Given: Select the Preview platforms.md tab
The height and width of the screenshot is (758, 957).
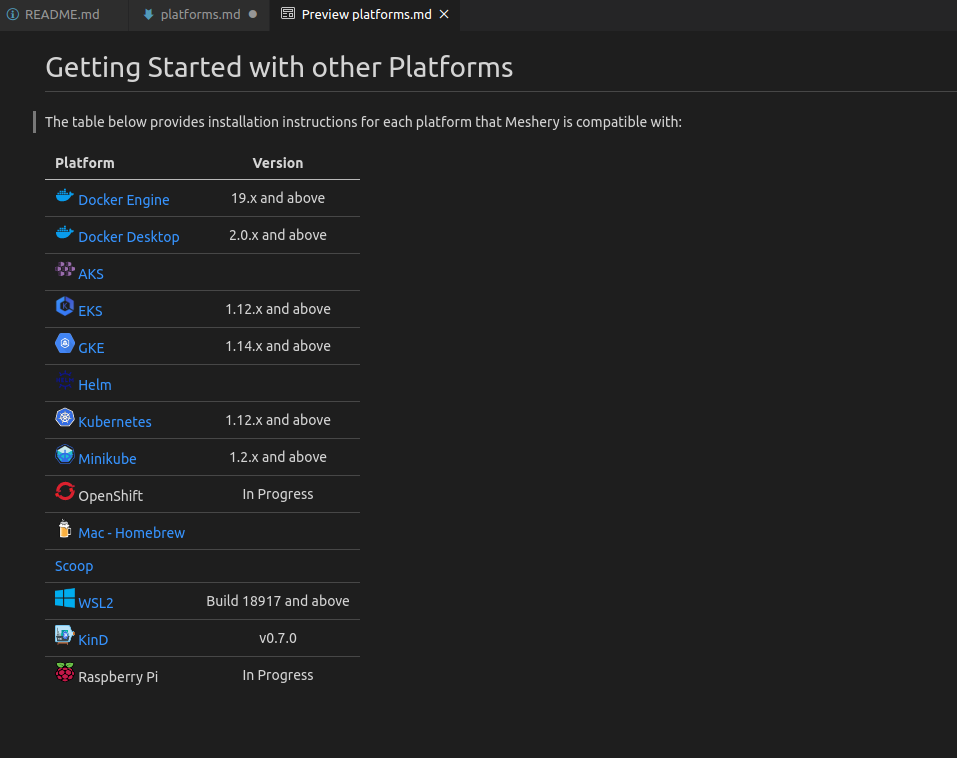Looking at the screenshot, I should pyautogui.click(x=366, y=15).
